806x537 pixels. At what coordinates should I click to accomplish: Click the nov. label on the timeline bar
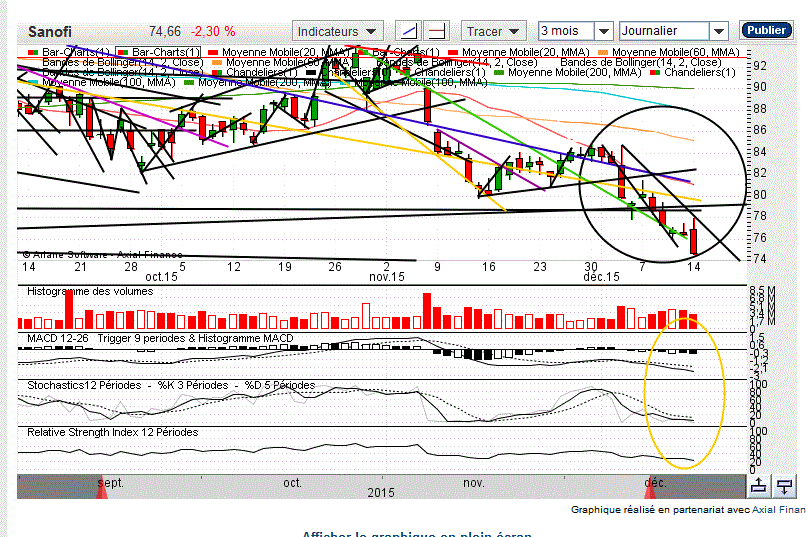point(473,483)
